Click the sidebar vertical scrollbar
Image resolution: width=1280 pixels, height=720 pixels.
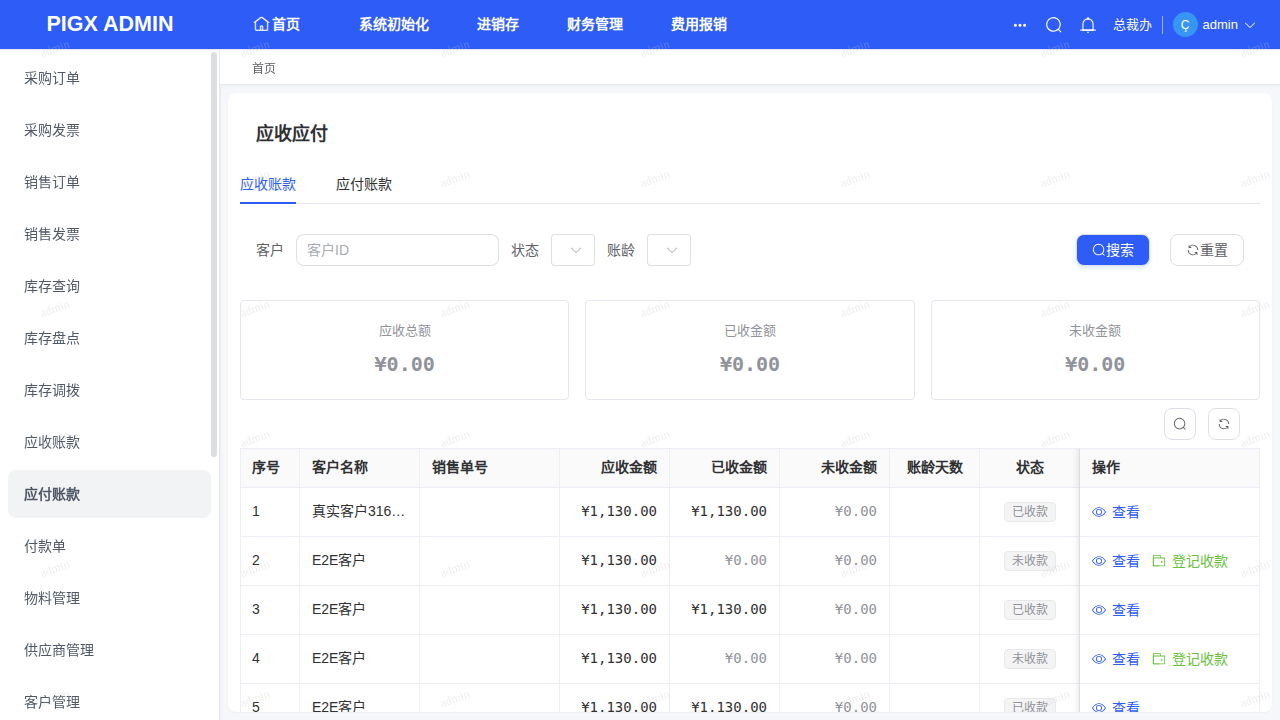point(214,255)
